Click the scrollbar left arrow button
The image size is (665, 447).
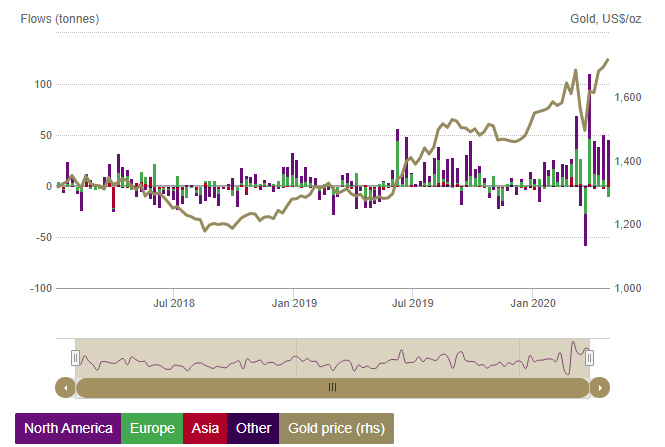pyautogui.click(x=65, y=387)
